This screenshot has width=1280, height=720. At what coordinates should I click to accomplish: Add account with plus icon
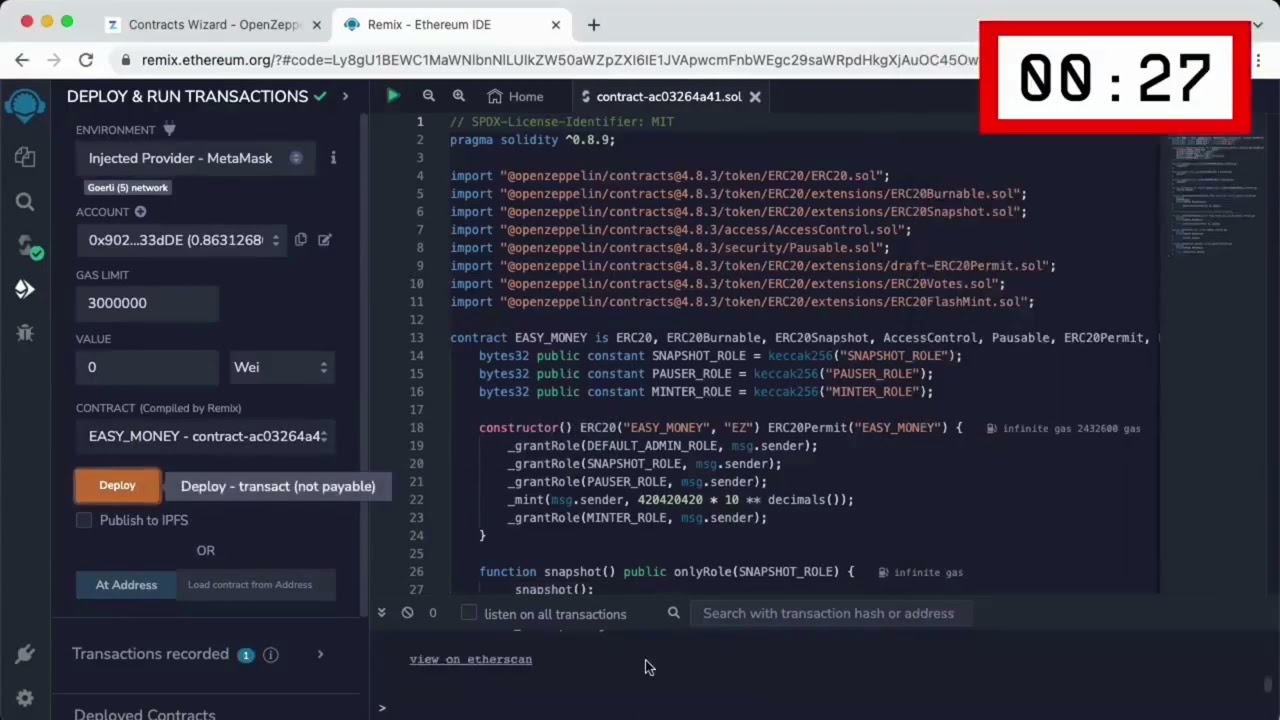pyautogui.click(x=140, y=212)
